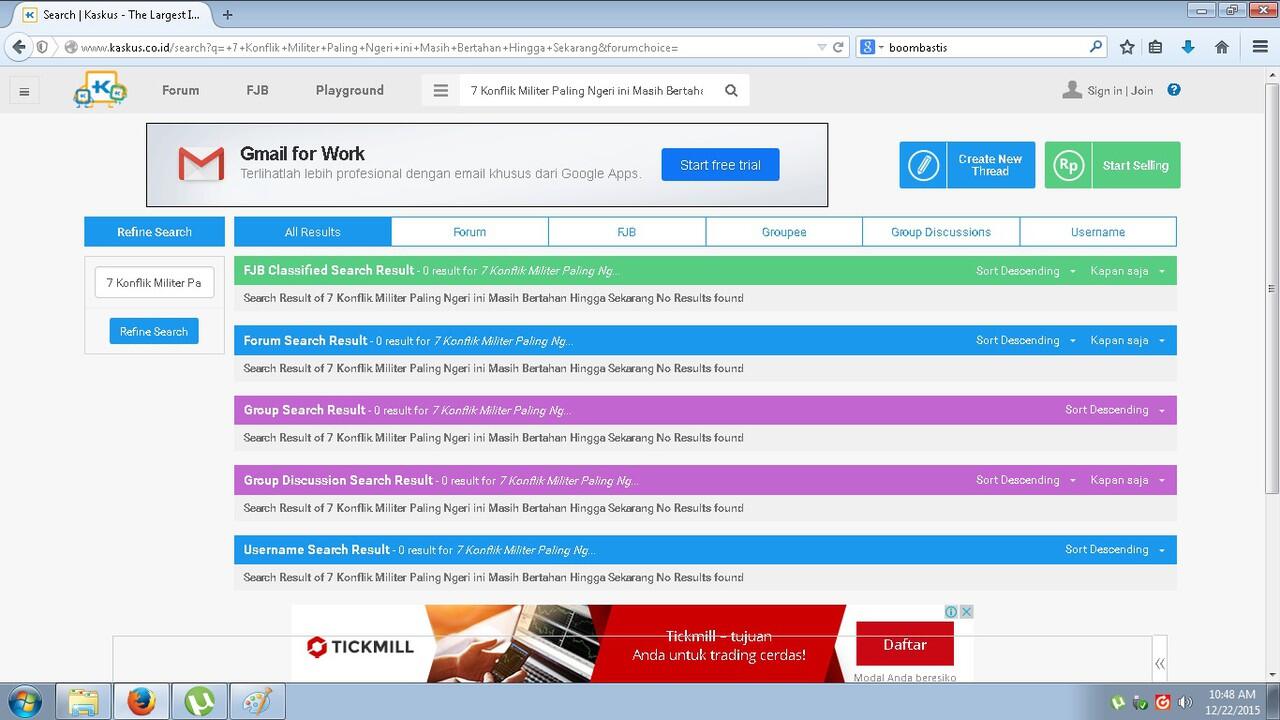Open a new Firefox tab with plus
Viewport: 1280px width, 720px height.
(228, 15)
